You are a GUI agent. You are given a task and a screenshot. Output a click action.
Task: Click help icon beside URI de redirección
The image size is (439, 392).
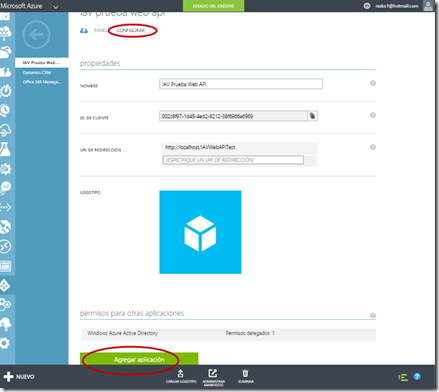tap(373, 147)
